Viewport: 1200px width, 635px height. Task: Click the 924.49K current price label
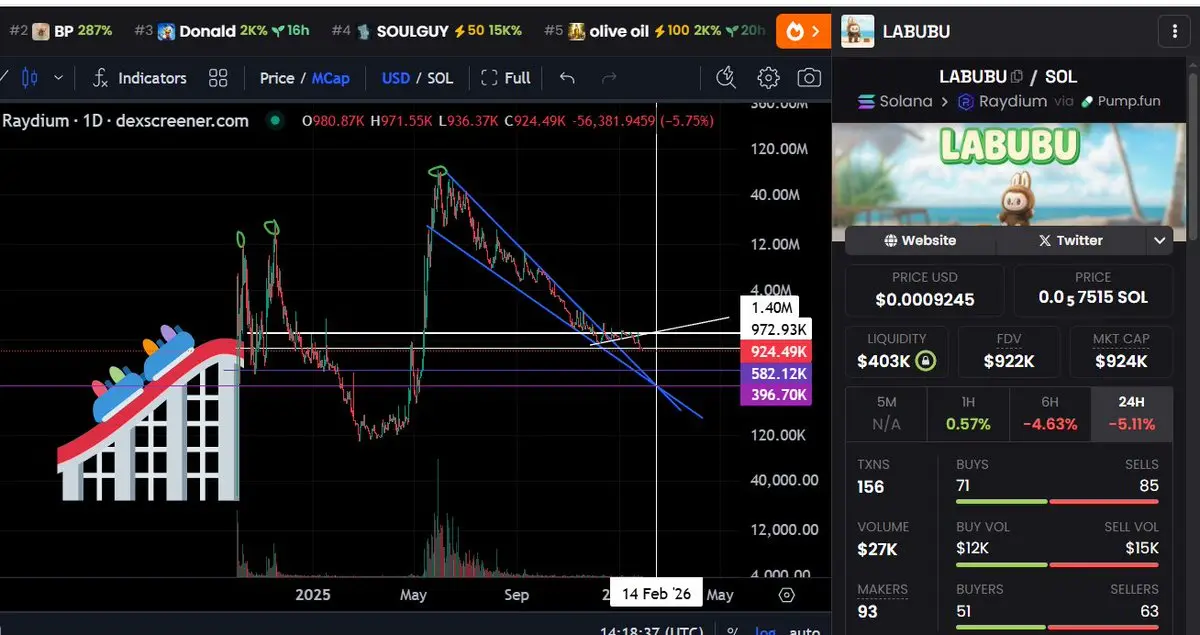[x=776, y=351]
